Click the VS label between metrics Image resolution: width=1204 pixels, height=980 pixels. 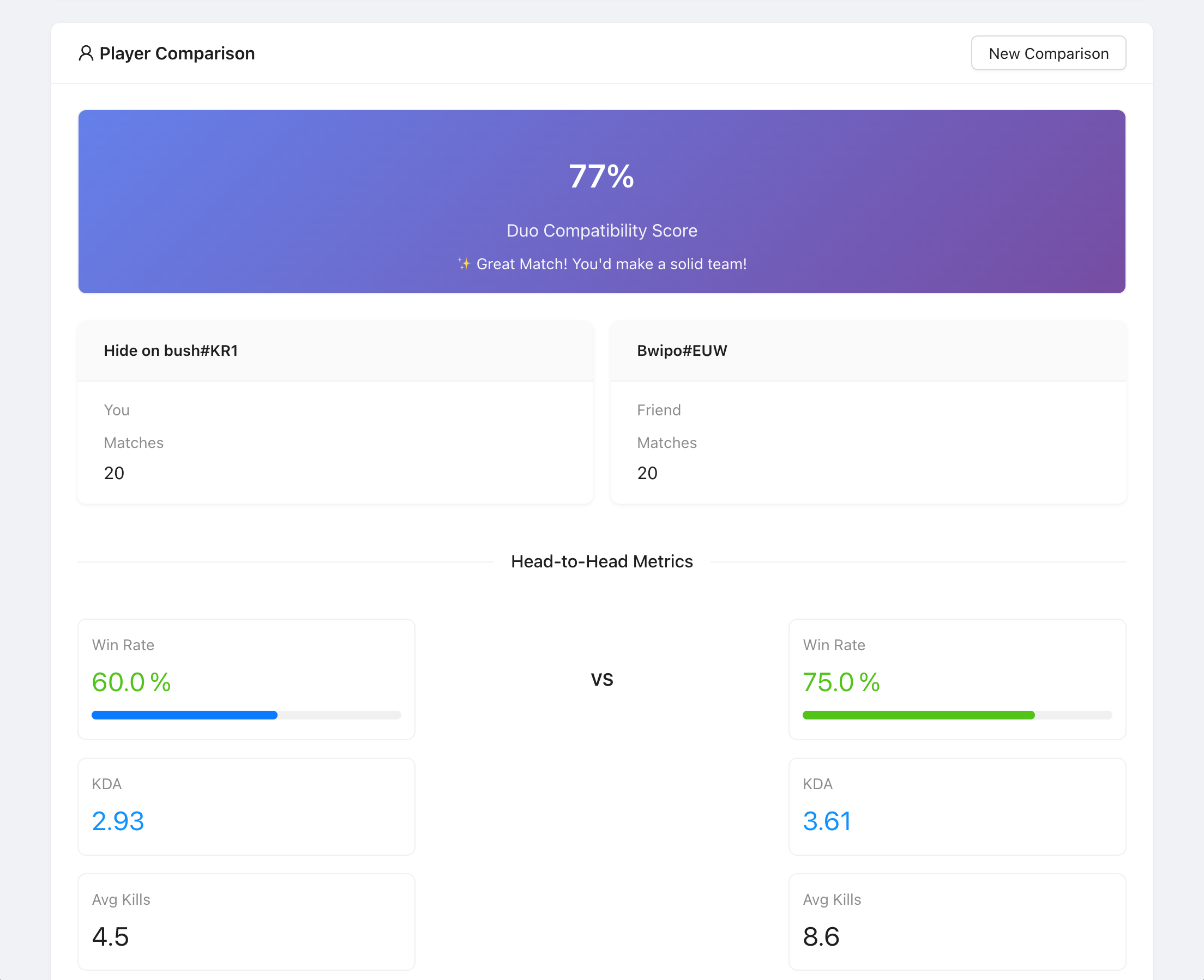pyautogui.click(x=601, y=679)
